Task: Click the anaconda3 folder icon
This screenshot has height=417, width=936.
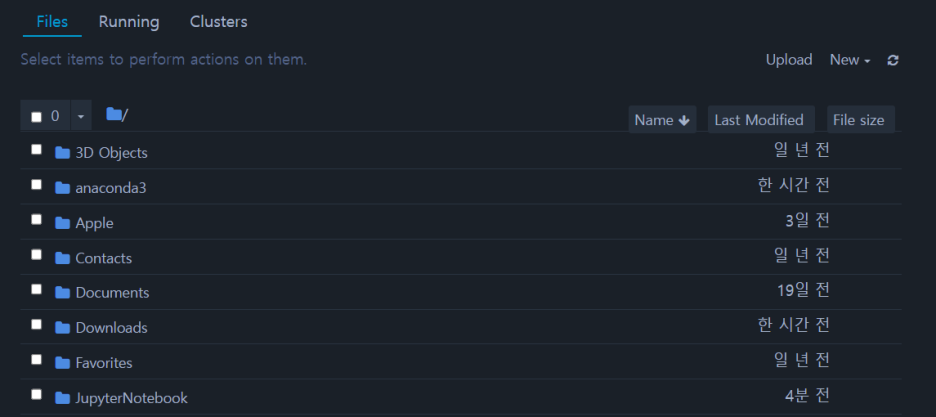Action: coord(62,188)
